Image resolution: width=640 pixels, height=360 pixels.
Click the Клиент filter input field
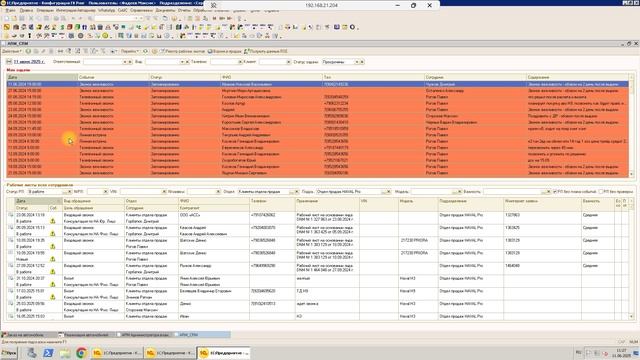273,62
